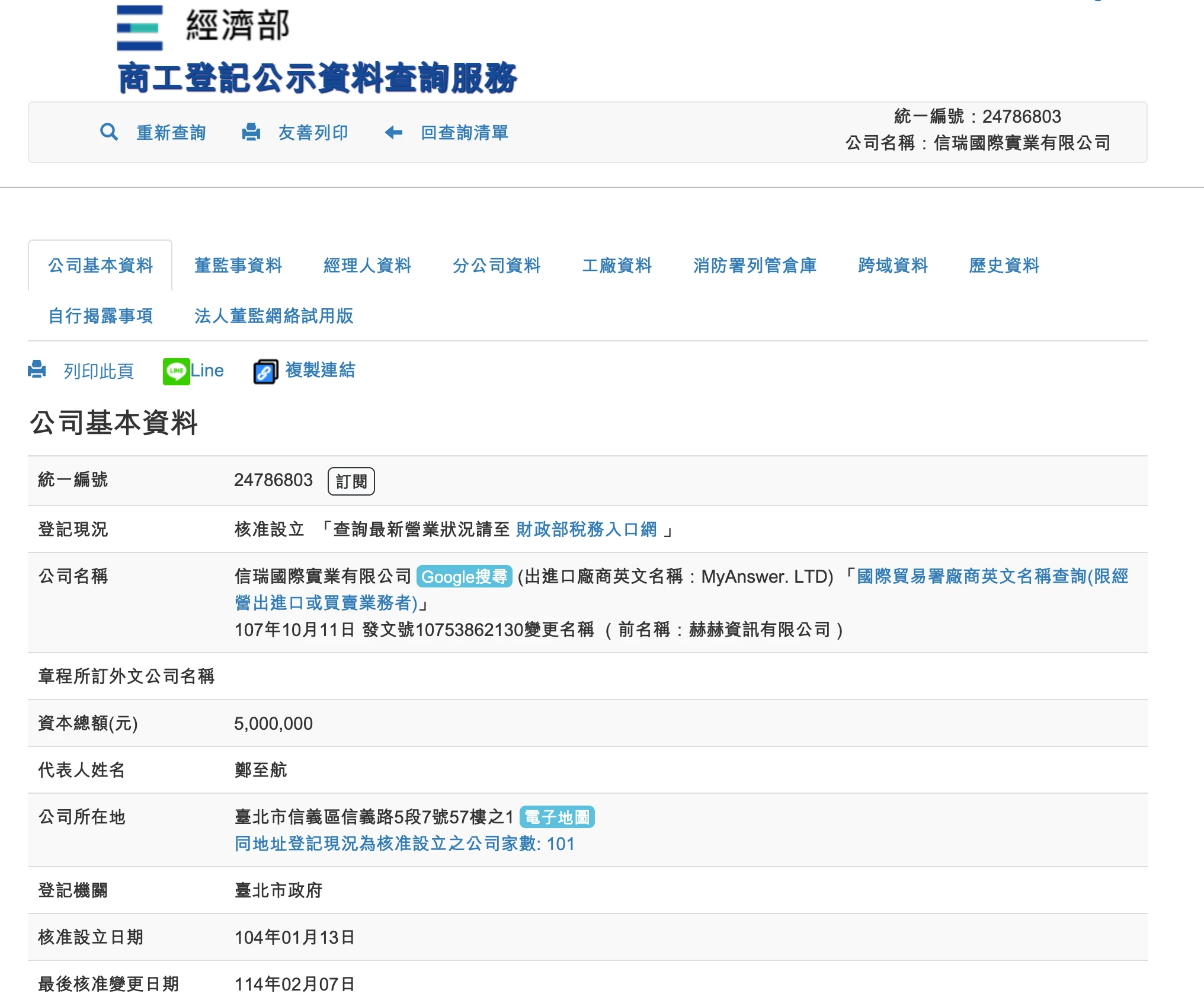
Task: Click the date 114年02月07日
Action: point(294,984)
